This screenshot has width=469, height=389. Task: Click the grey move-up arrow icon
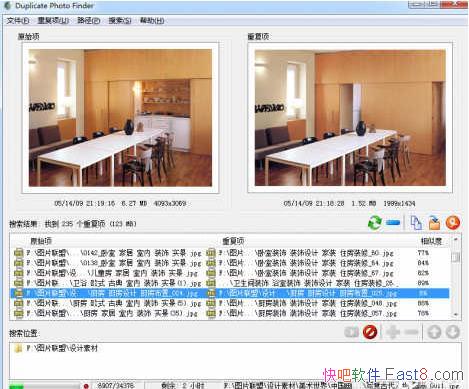point(434,332)
